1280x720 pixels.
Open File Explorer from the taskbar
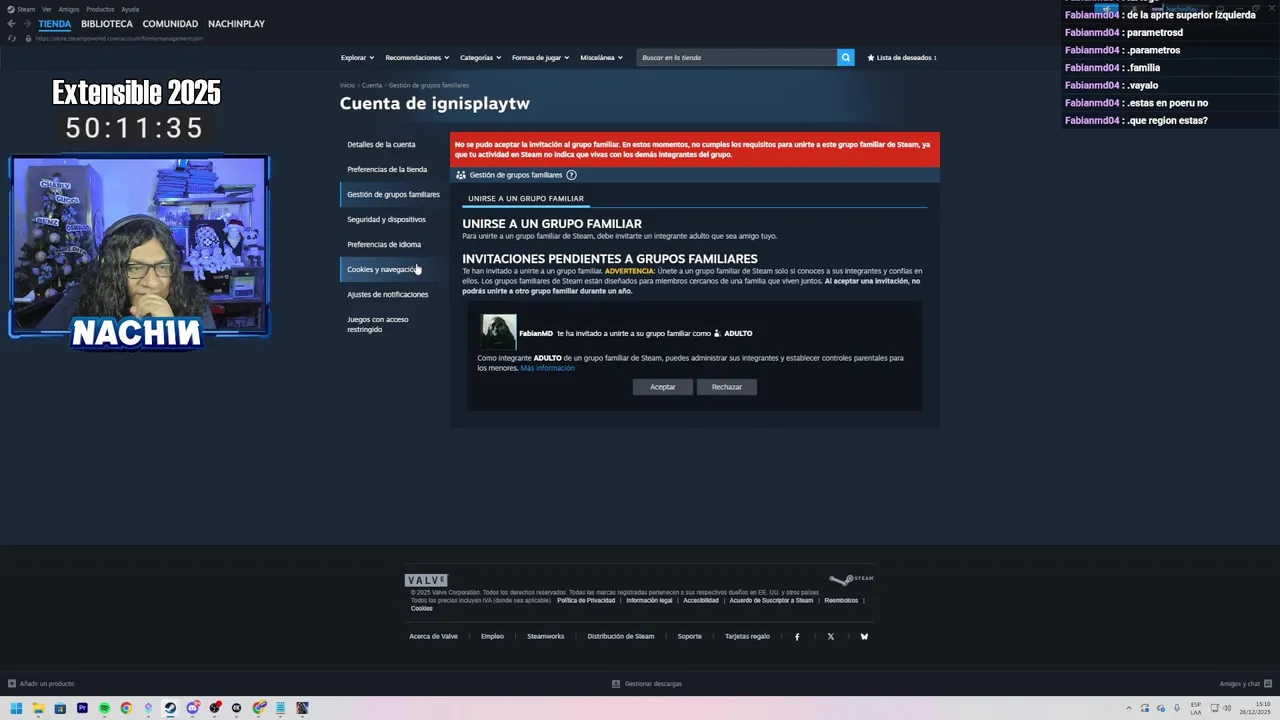pos(38,708)
